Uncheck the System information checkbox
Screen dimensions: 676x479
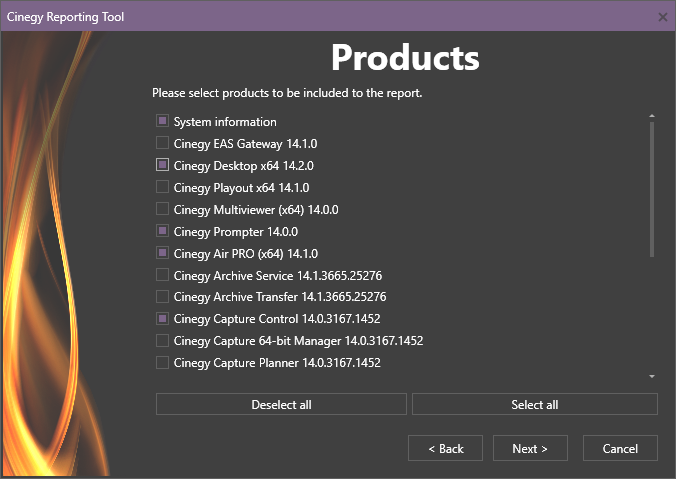[x=162, y=121]
